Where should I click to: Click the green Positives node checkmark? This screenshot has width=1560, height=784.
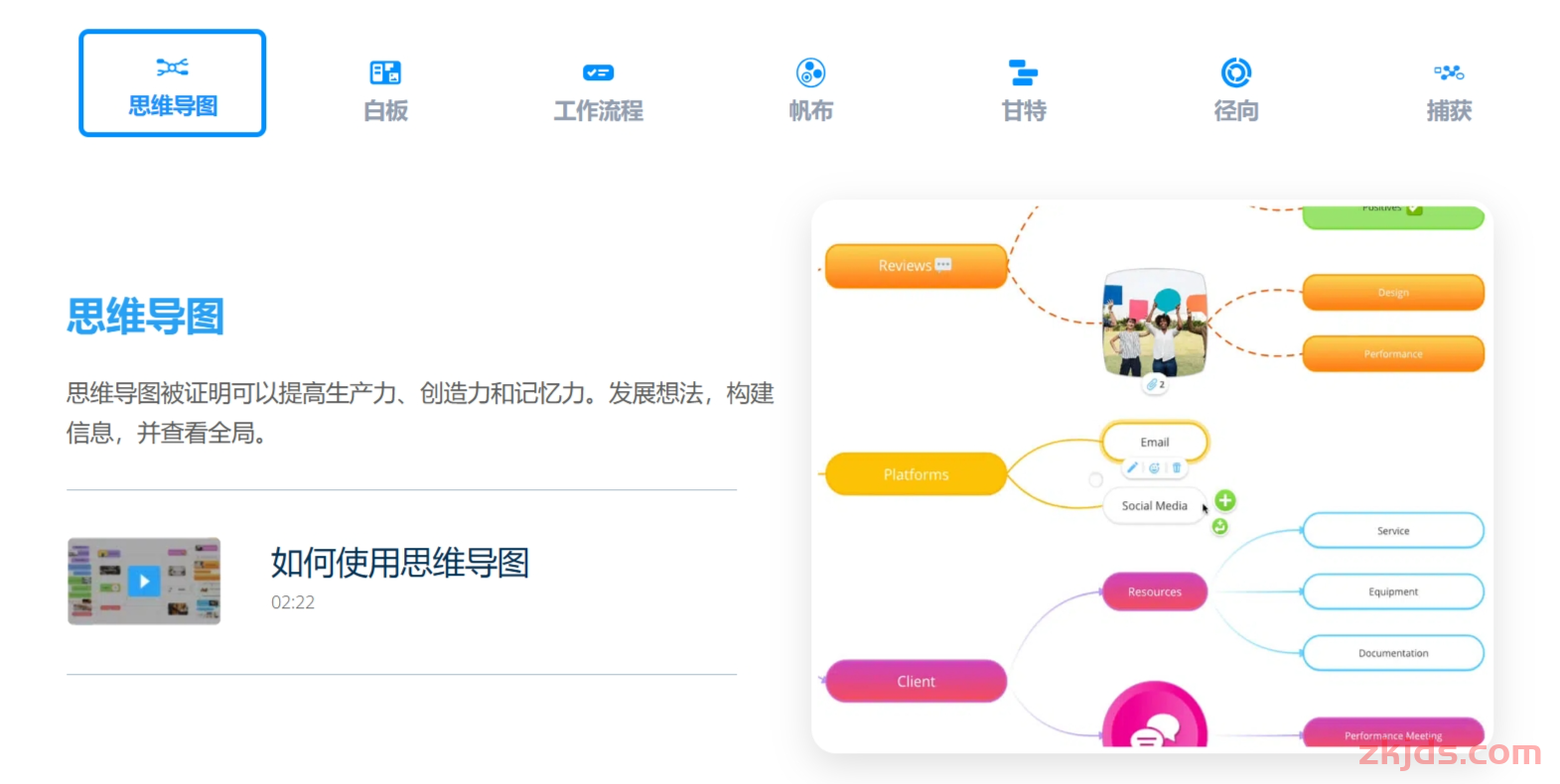[x=1414, y=209]
